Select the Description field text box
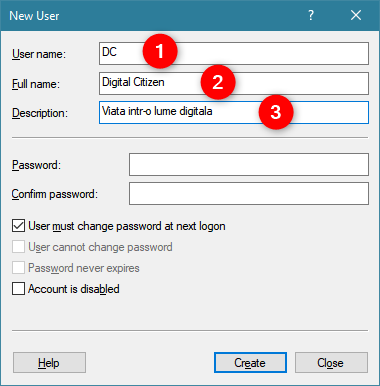The width and height of the screenshot is (380, 386). pos(234,113)
